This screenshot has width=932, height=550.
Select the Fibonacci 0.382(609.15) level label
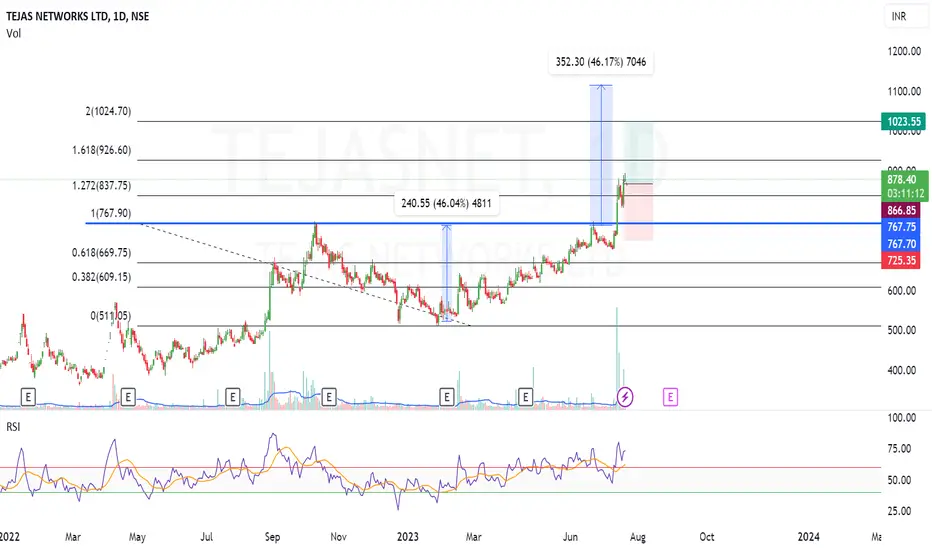pos(102,277)
